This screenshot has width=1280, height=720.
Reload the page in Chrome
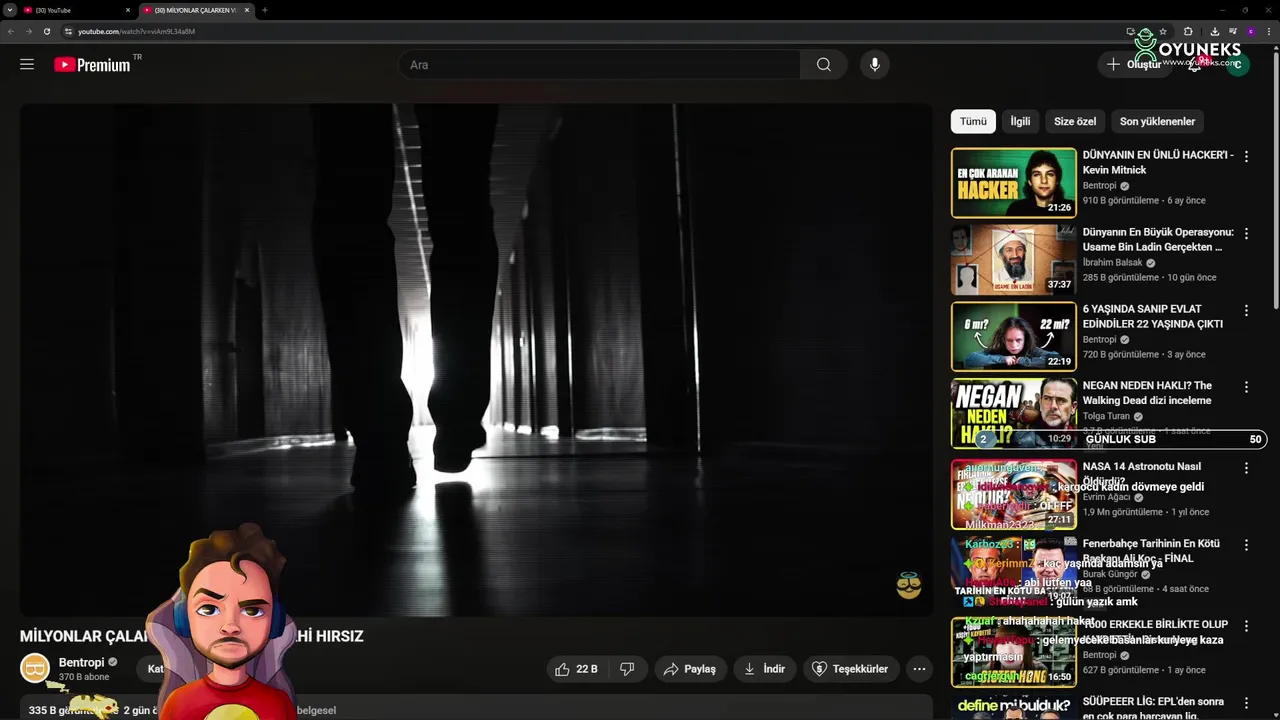[46, 31]
